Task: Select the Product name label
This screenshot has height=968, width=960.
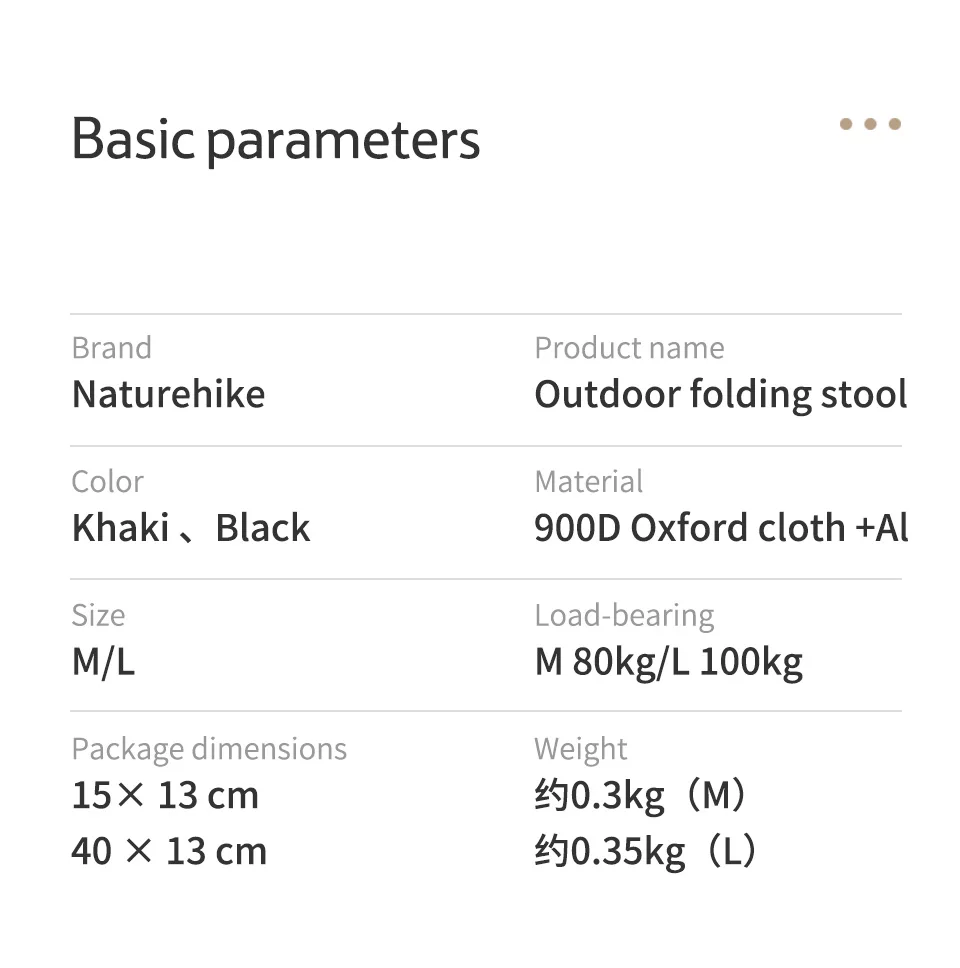Action: tap(629, 348)
